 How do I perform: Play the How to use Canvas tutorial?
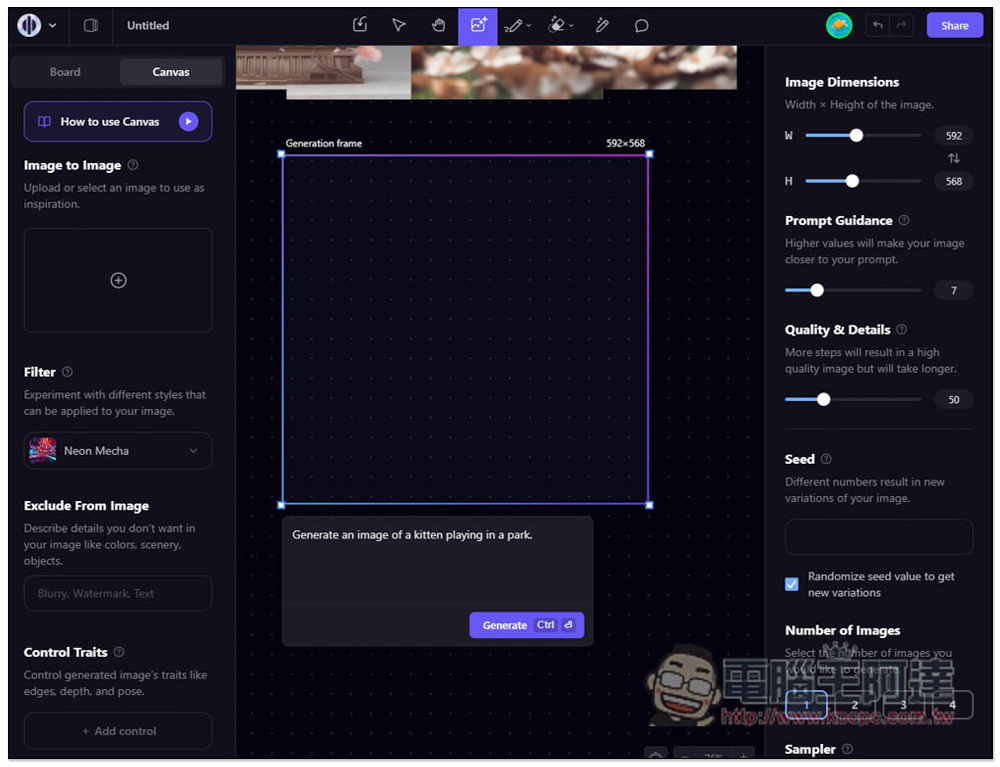click(x=189, y=122)
